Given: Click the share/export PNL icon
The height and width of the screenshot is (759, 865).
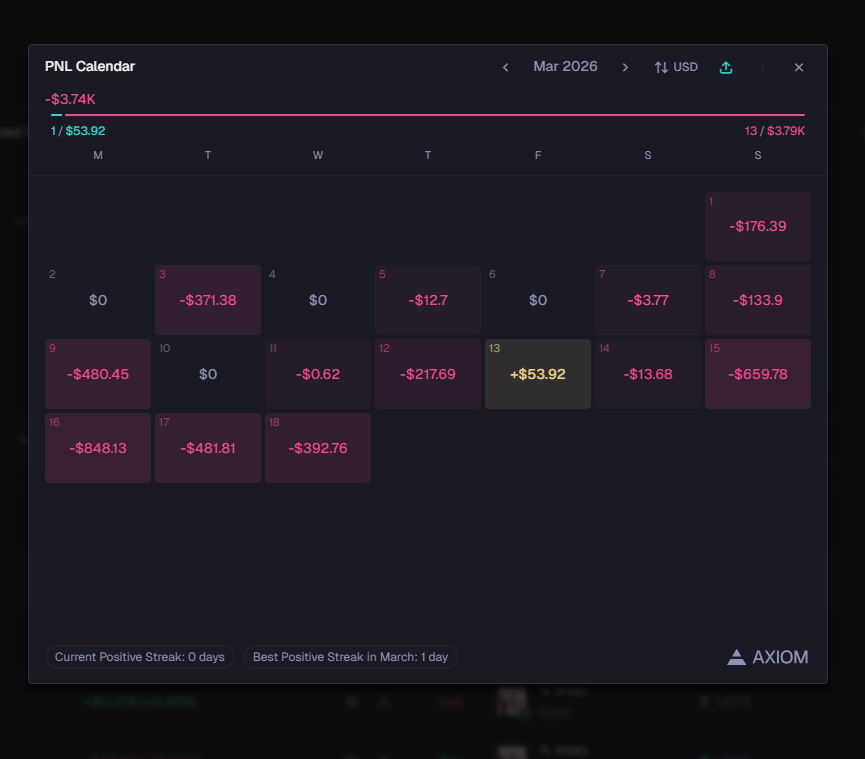Looking at the screenshot, I should tap(726, 67).
